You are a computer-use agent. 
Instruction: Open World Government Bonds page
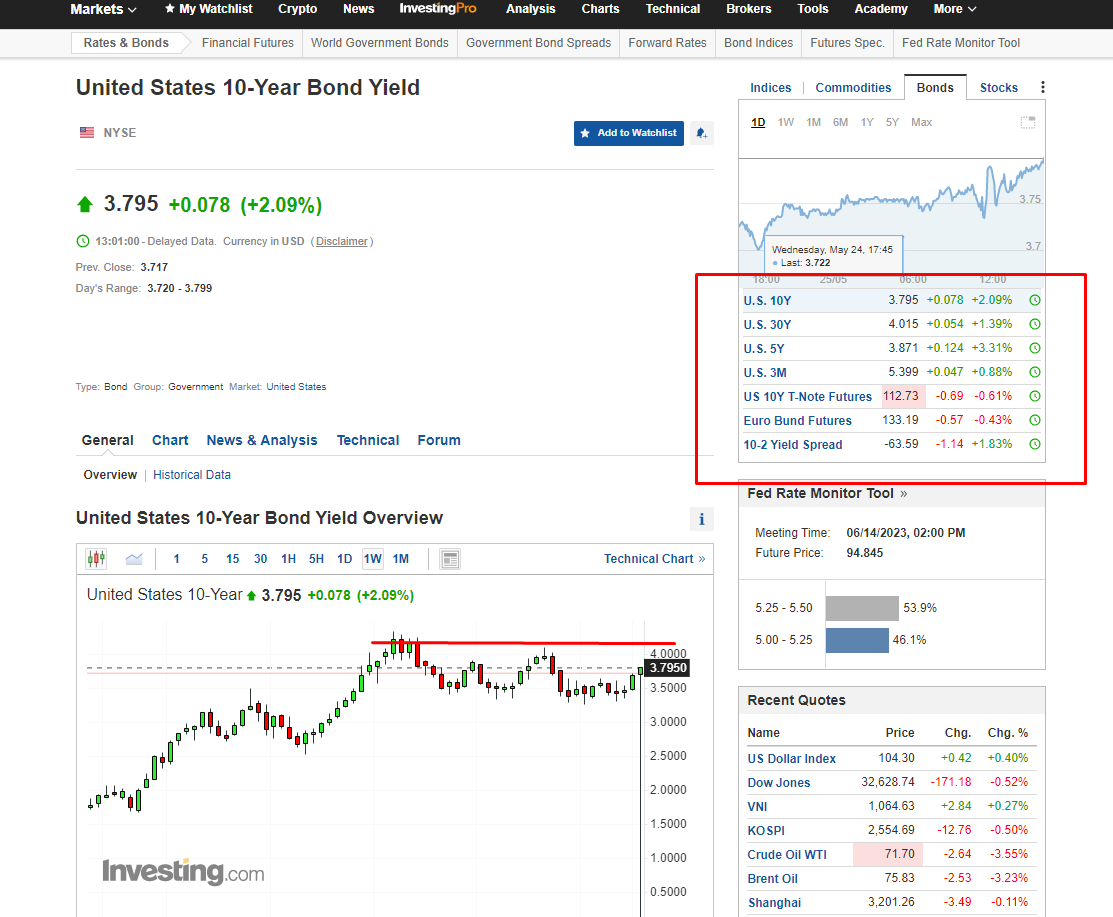click(380, 43)
